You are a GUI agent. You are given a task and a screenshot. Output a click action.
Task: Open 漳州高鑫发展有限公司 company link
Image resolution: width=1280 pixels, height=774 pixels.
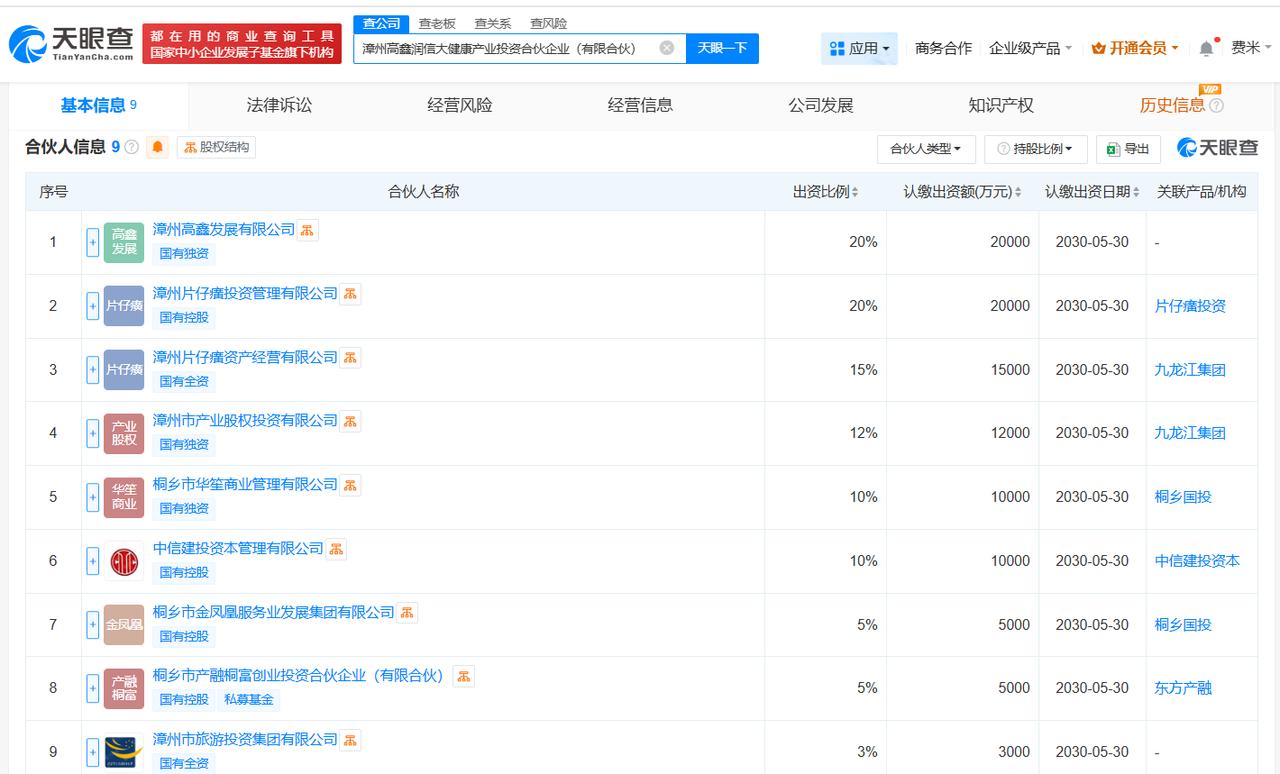coord(224,230)
